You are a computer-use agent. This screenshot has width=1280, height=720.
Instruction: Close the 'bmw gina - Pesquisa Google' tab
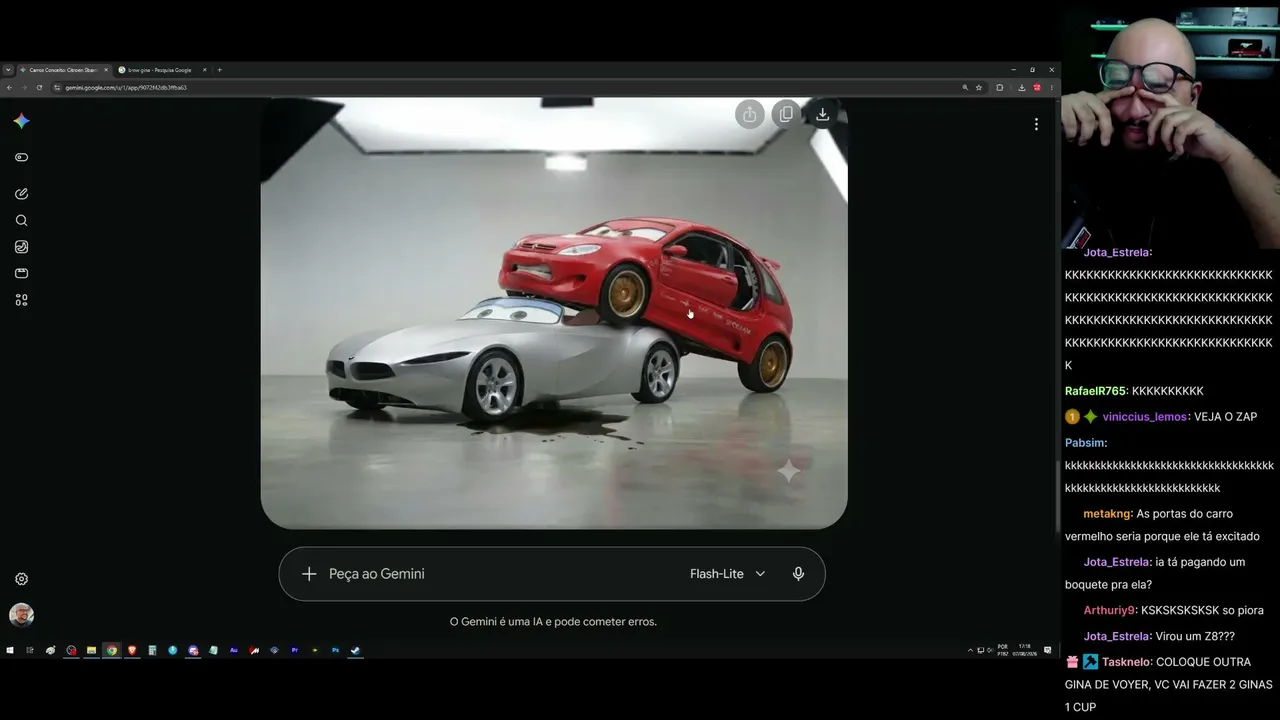(x=205, y=70)
